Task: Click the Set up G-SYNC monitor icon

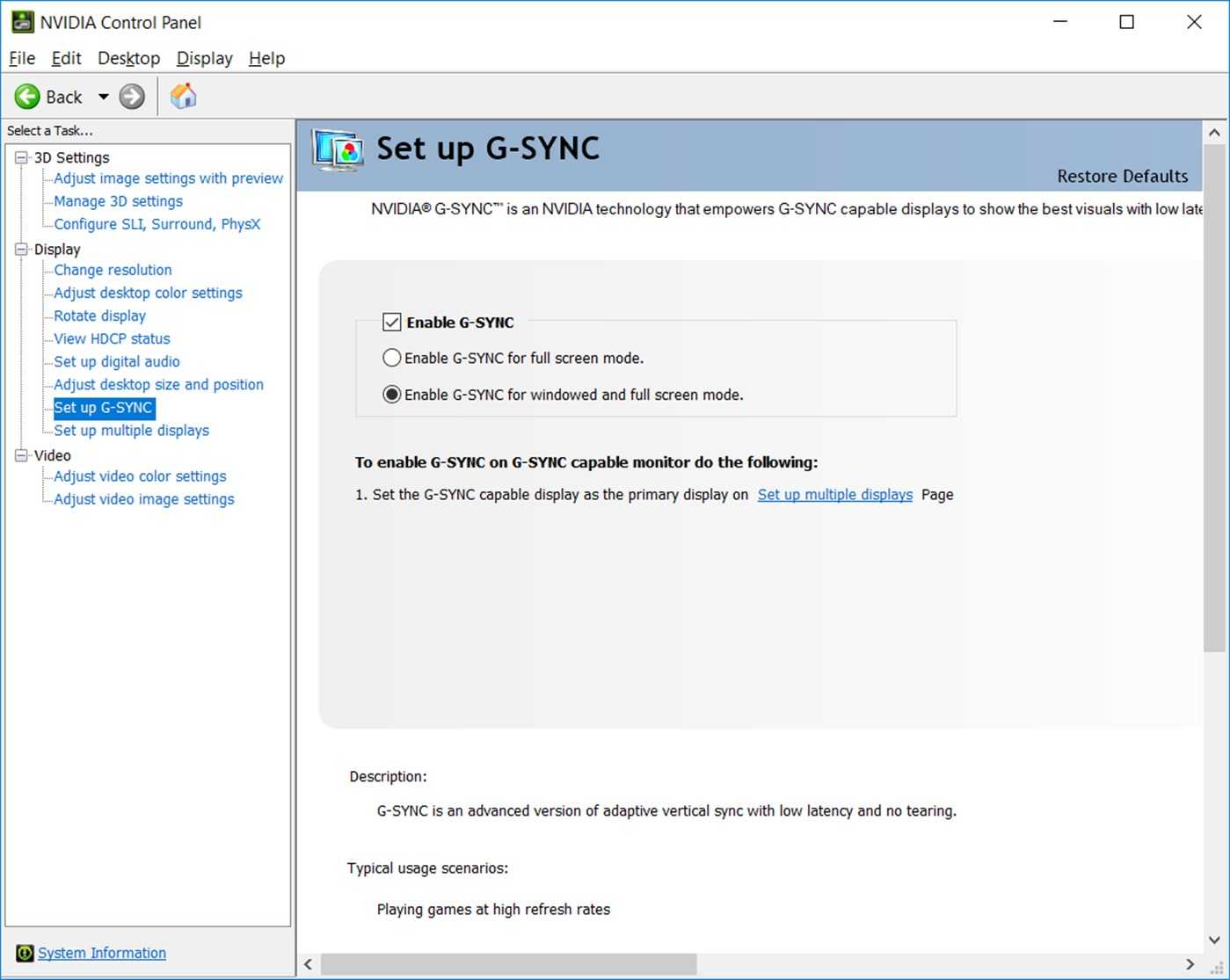Action: pyautogui.click(x=338, y=149)
